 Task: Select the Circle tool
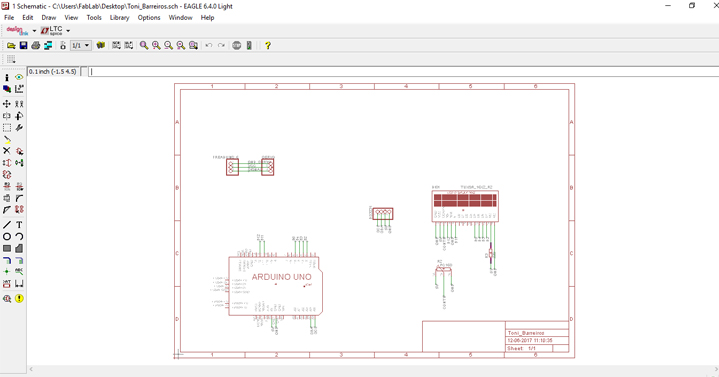tap(7, 237)
